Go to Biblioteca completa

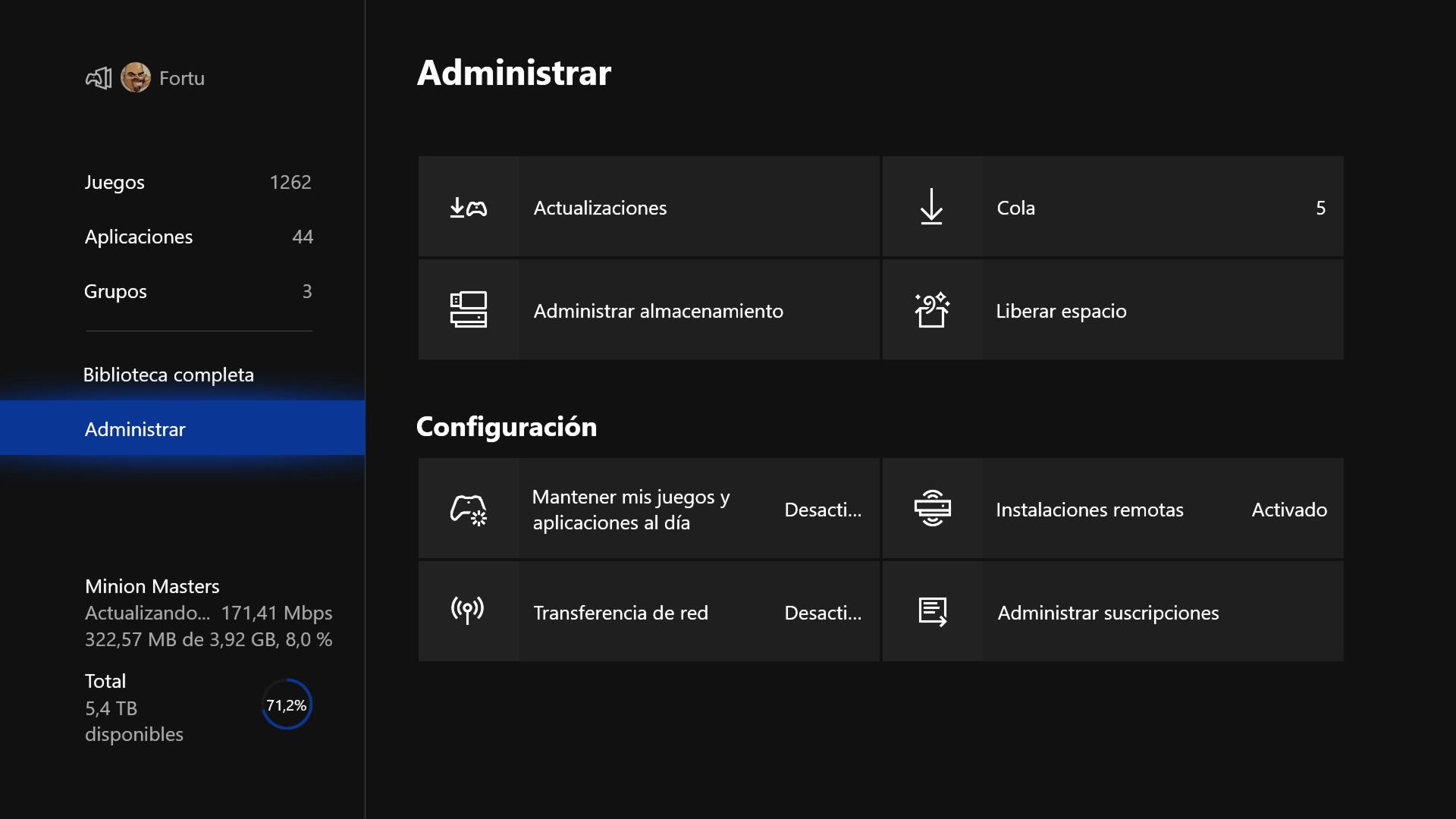coord(168,375)
